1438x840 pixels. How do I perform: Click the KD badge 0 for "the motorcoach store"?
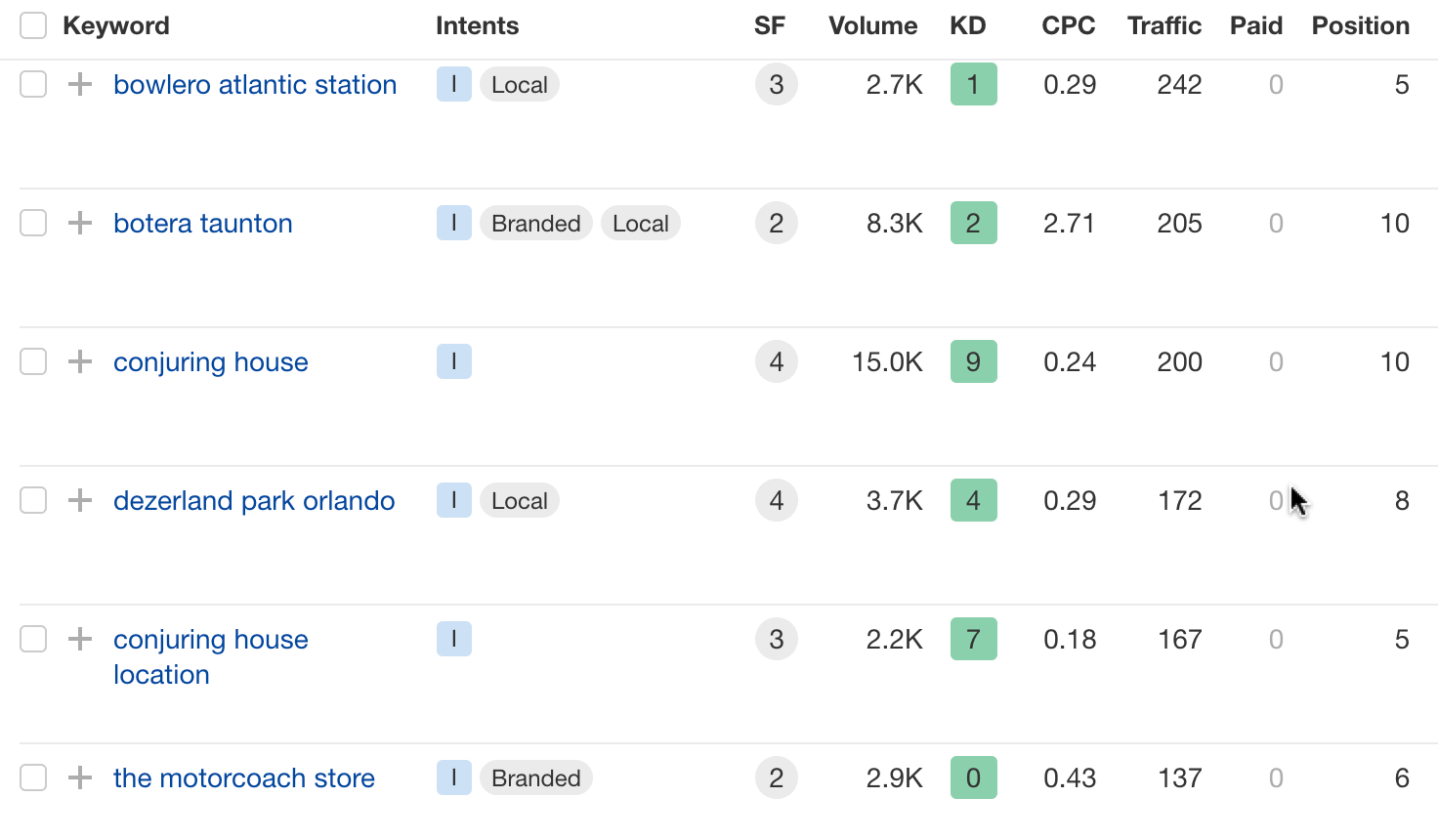973,777
